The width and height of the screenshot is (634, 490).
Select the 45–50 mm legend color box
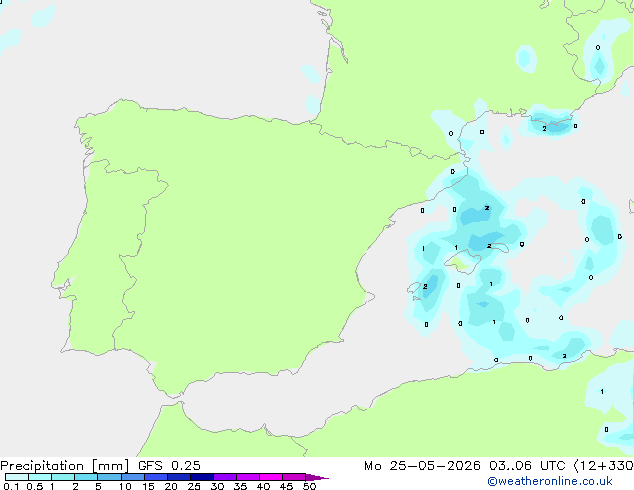294,477
